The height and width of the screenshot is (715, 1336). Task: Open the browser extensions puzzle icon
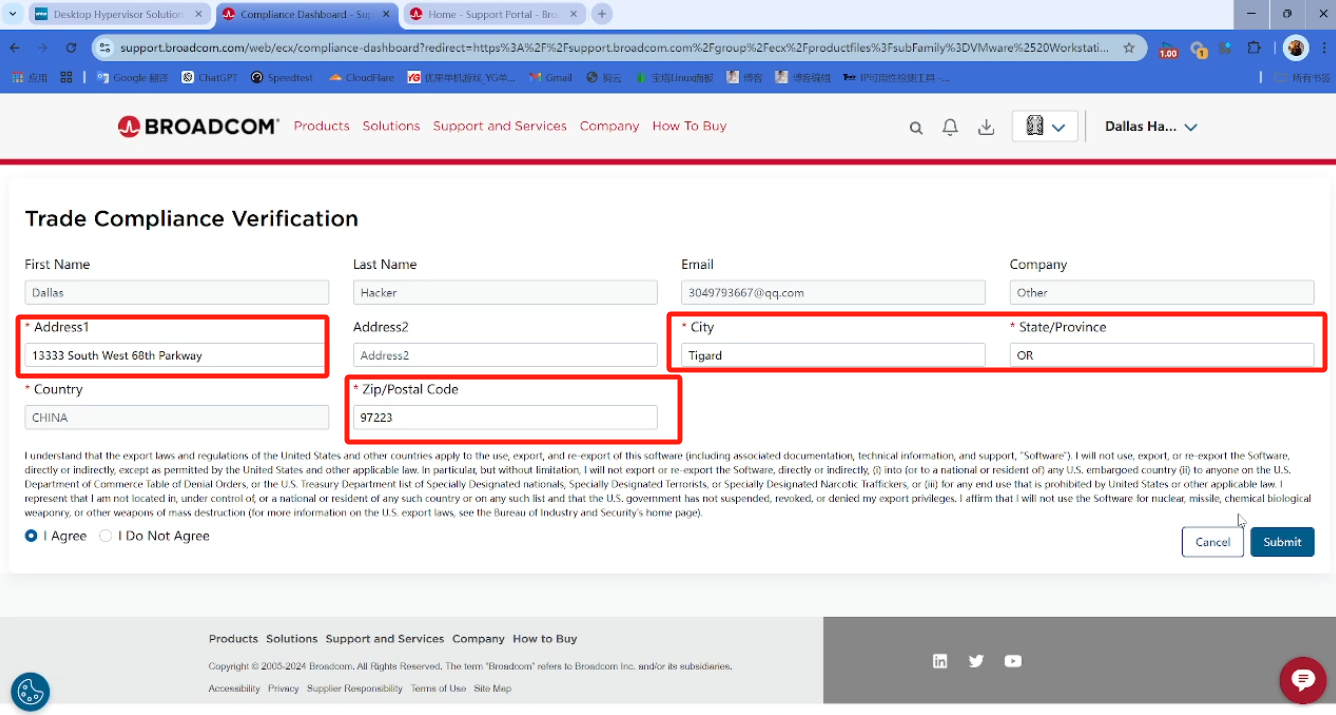pyautogui.click(x=1254, y=48)
